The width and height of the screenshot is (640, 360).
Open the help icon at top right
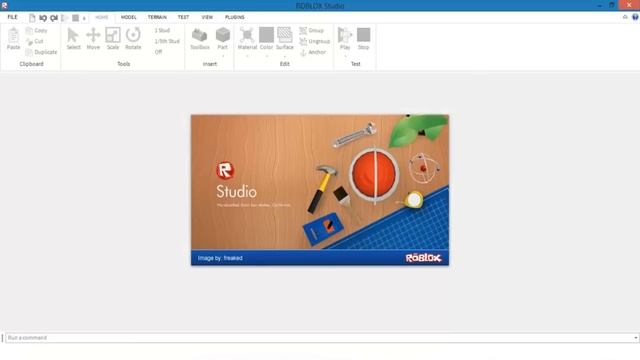pos(635,17)
